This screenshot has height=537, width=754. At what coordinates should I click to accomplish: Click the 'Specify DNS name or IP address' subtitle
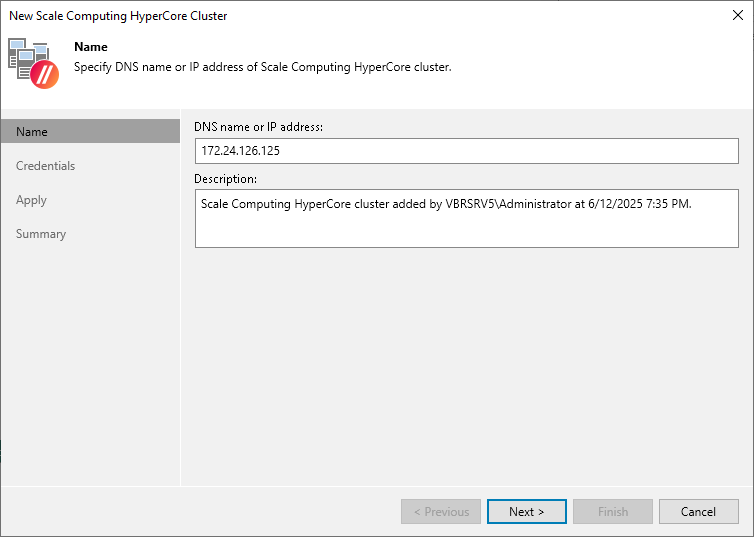(x=263, y=67)
